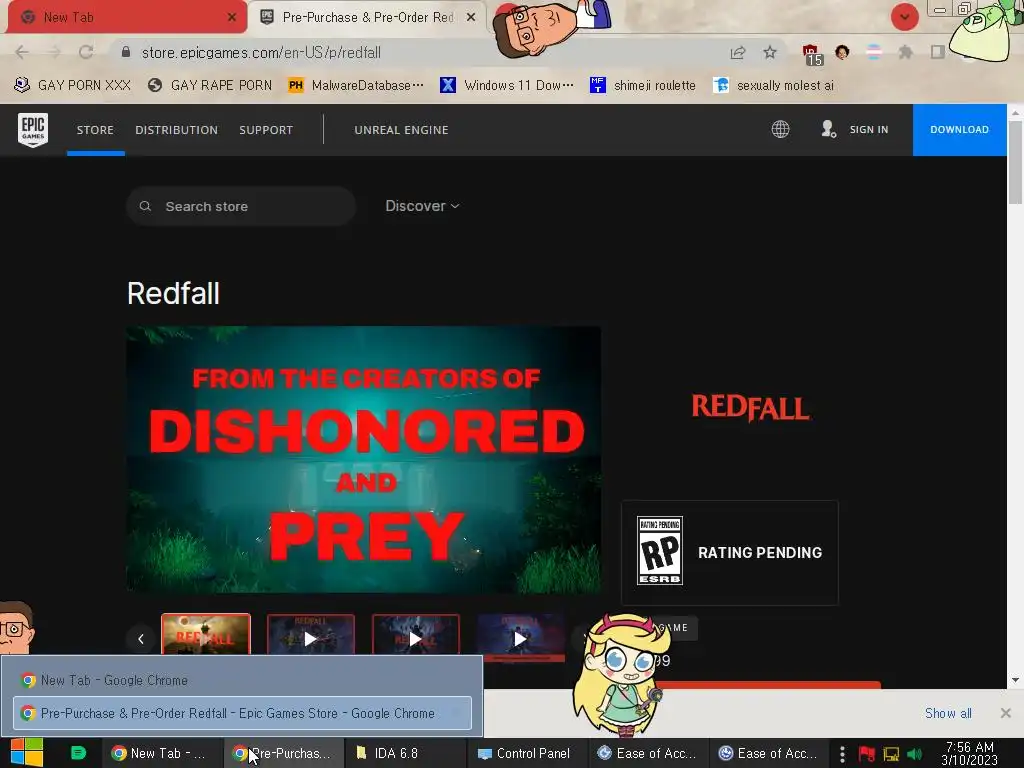
Task: Click the scrollbar up arrow
Action: point(1015,112)
